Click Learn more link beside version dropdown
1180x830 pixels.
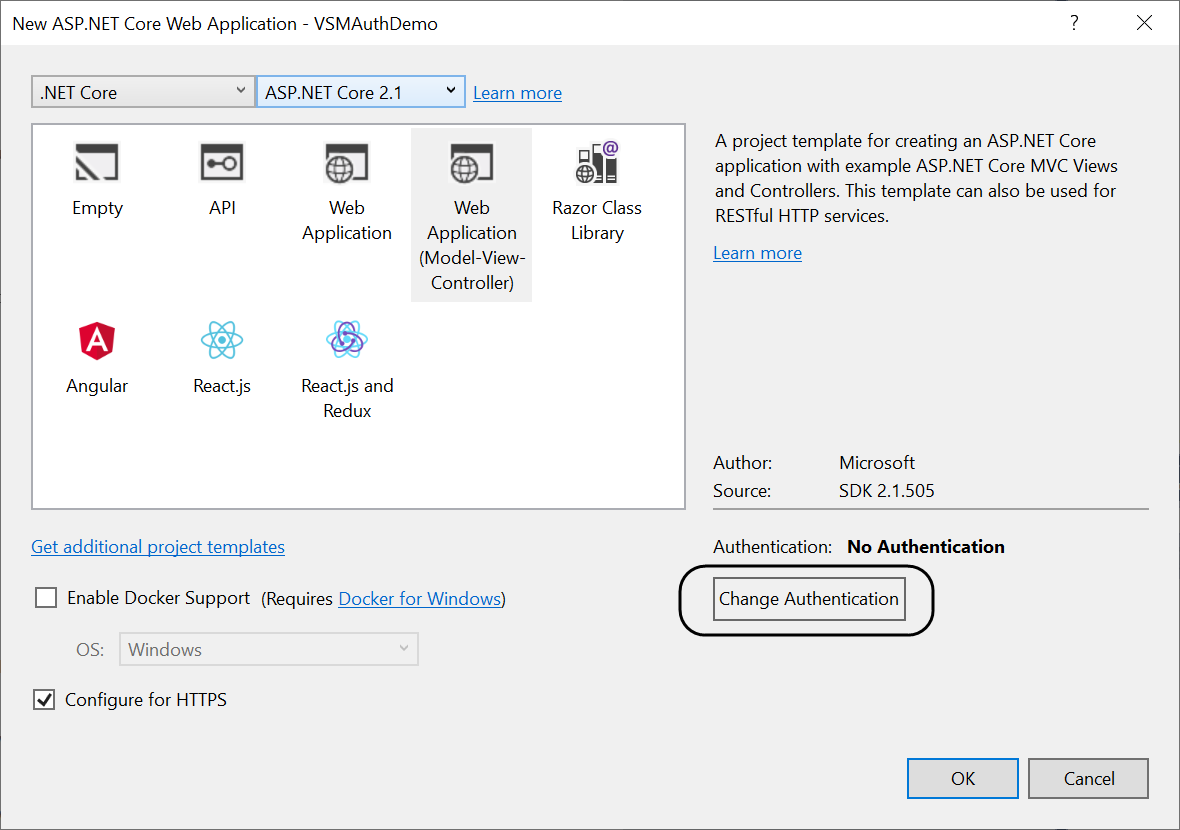pos(517,93)
